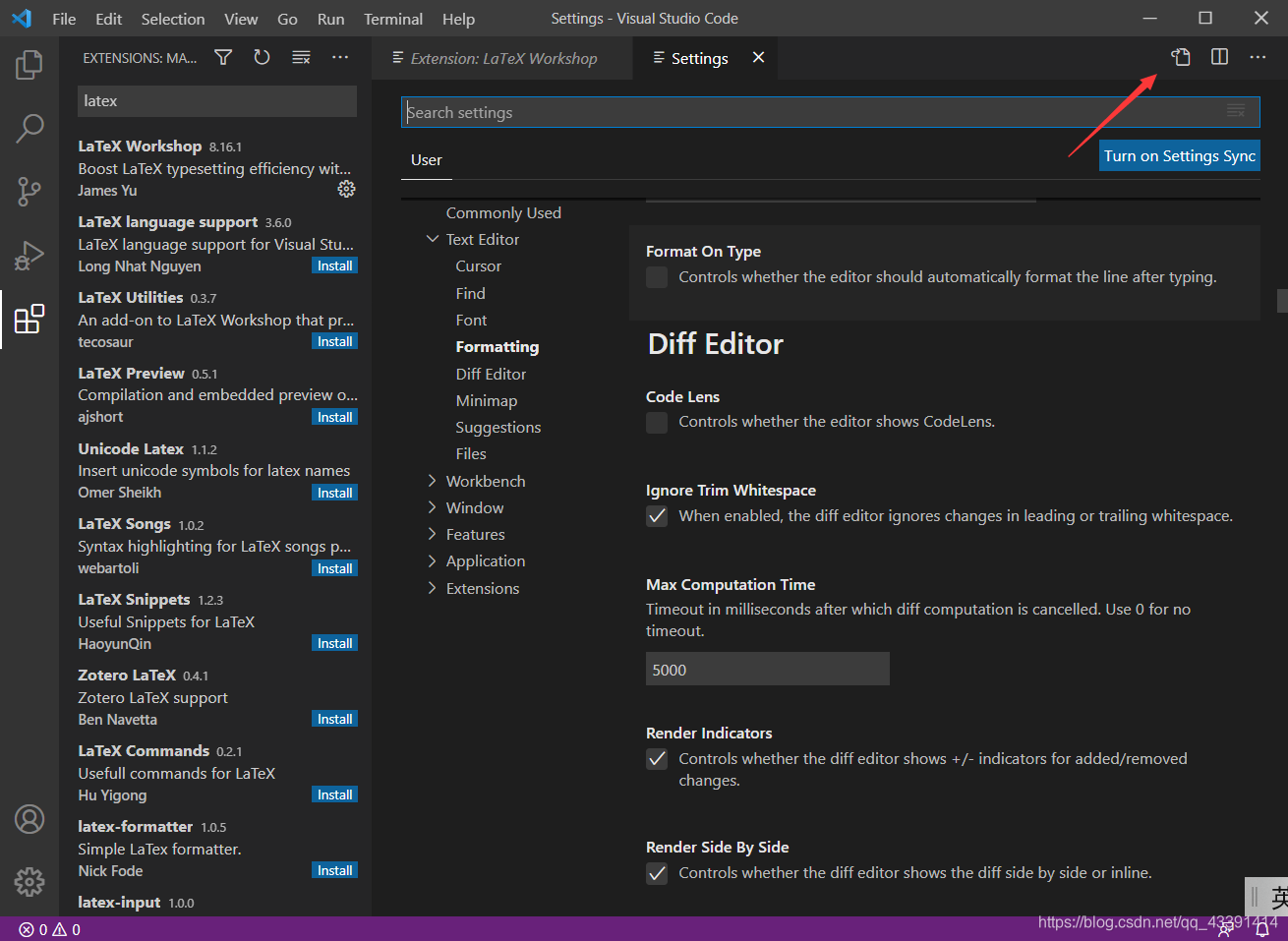Open the Explorer view in activity bar
This screenshot has width=1288, height=941.
(x=29, y=65)
